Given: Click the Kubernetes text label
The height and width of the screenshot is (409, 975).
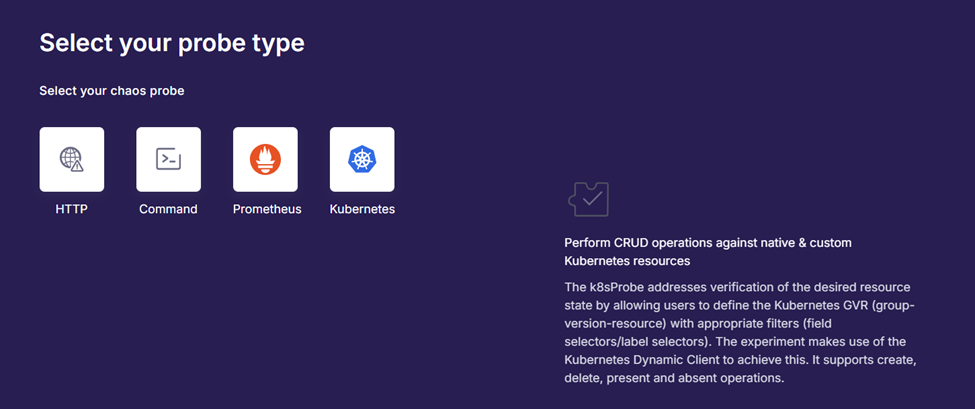Looking at the screenshot, I should [x=362, y=209].
